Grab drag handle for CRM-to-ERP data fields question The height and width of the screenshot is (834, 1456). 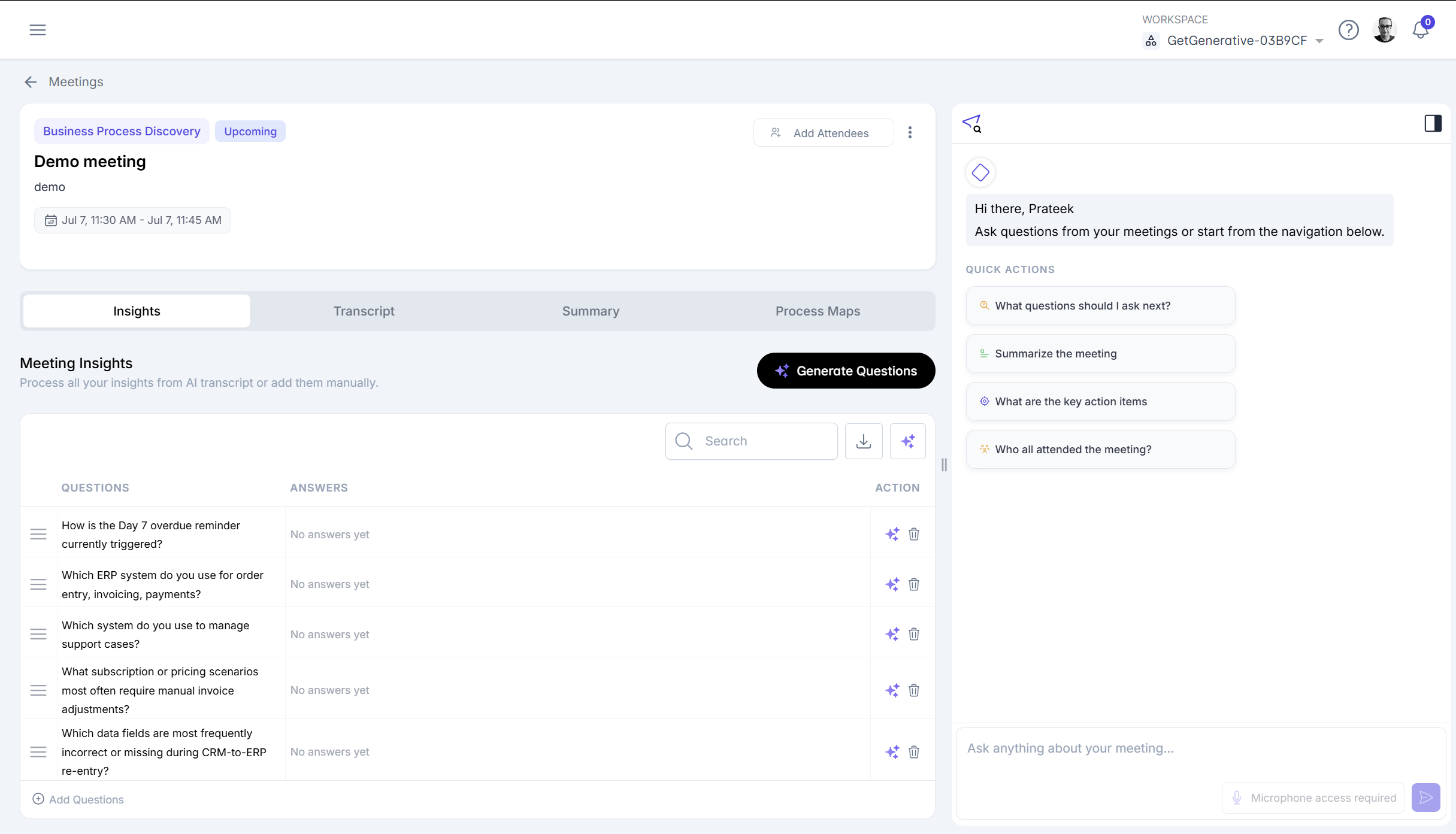(38, 752)
